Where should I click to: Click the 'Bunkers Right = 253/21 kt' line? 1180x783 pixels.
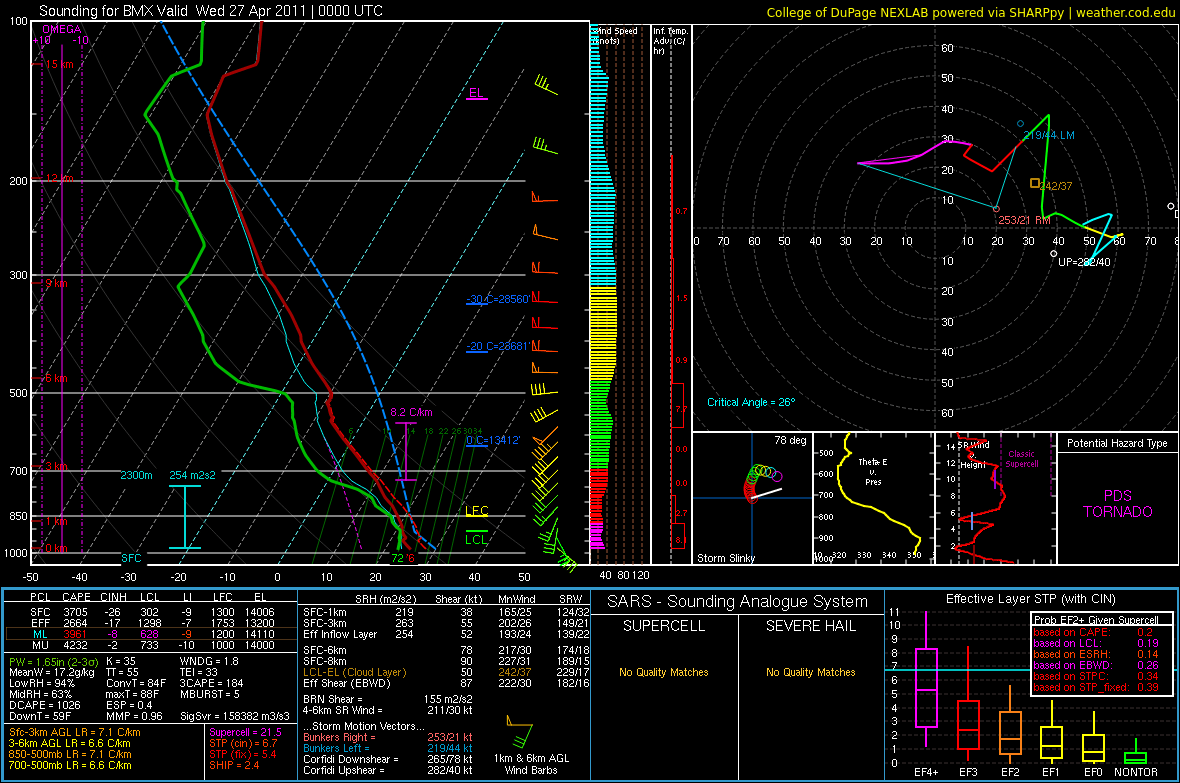(388, 737)
